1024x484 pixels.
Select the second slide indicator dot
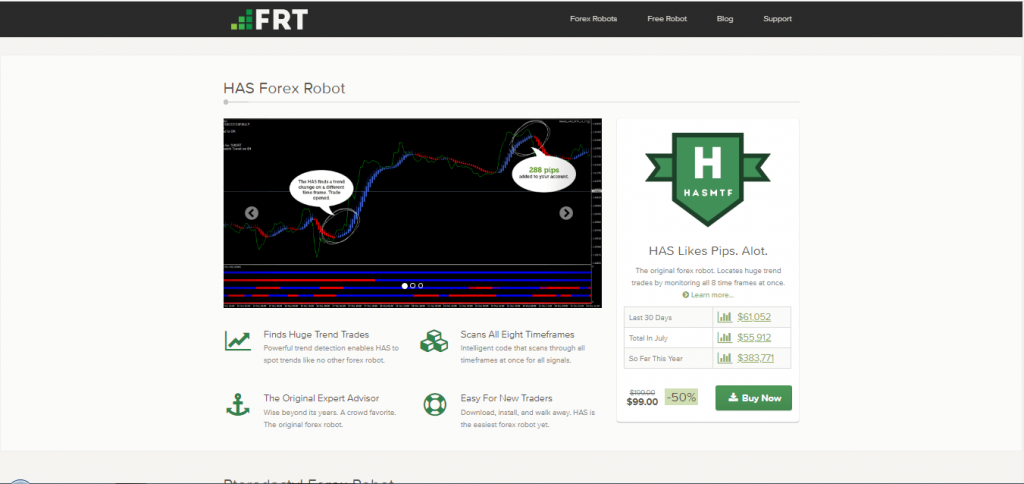click(x=413, y=286)
